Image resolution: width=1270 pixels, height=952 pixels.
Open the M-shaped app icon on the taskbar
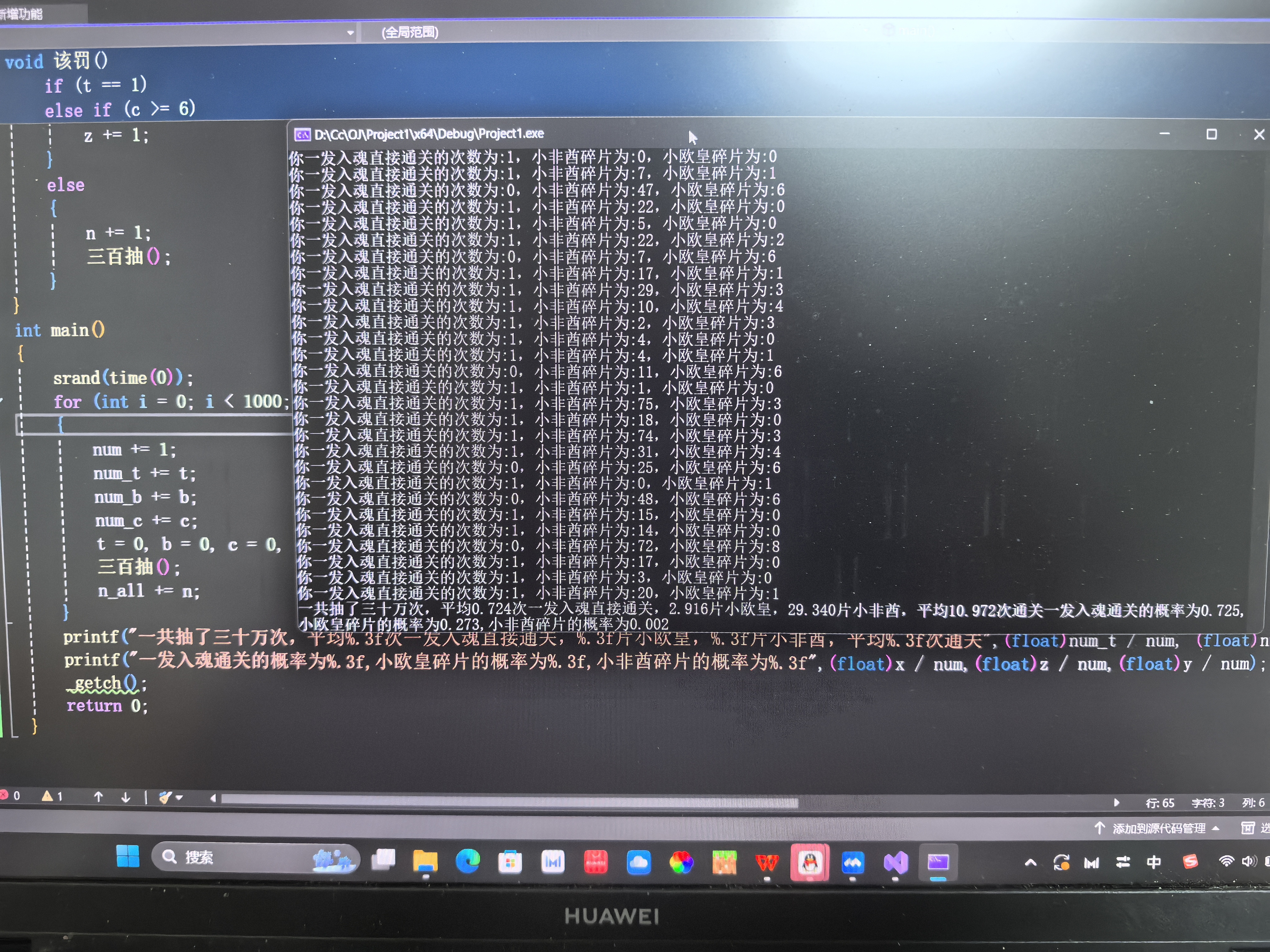pyautogui.click(x=553, y=862)
